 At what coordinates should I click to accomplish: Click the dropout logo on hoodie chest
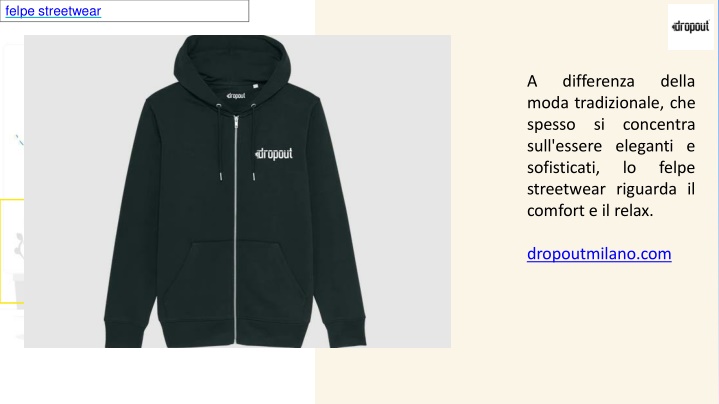point(274,154)
